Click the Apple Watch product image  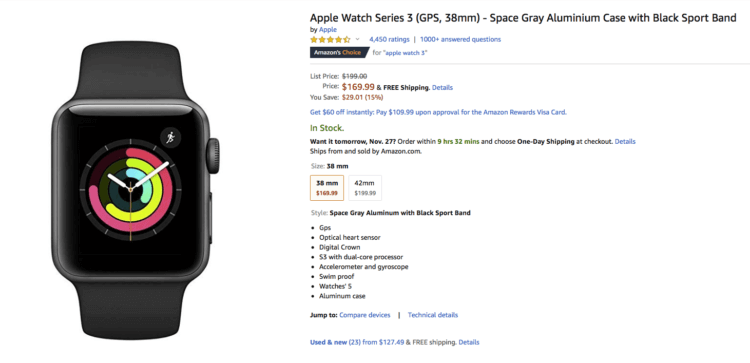(x=135, y=190)
